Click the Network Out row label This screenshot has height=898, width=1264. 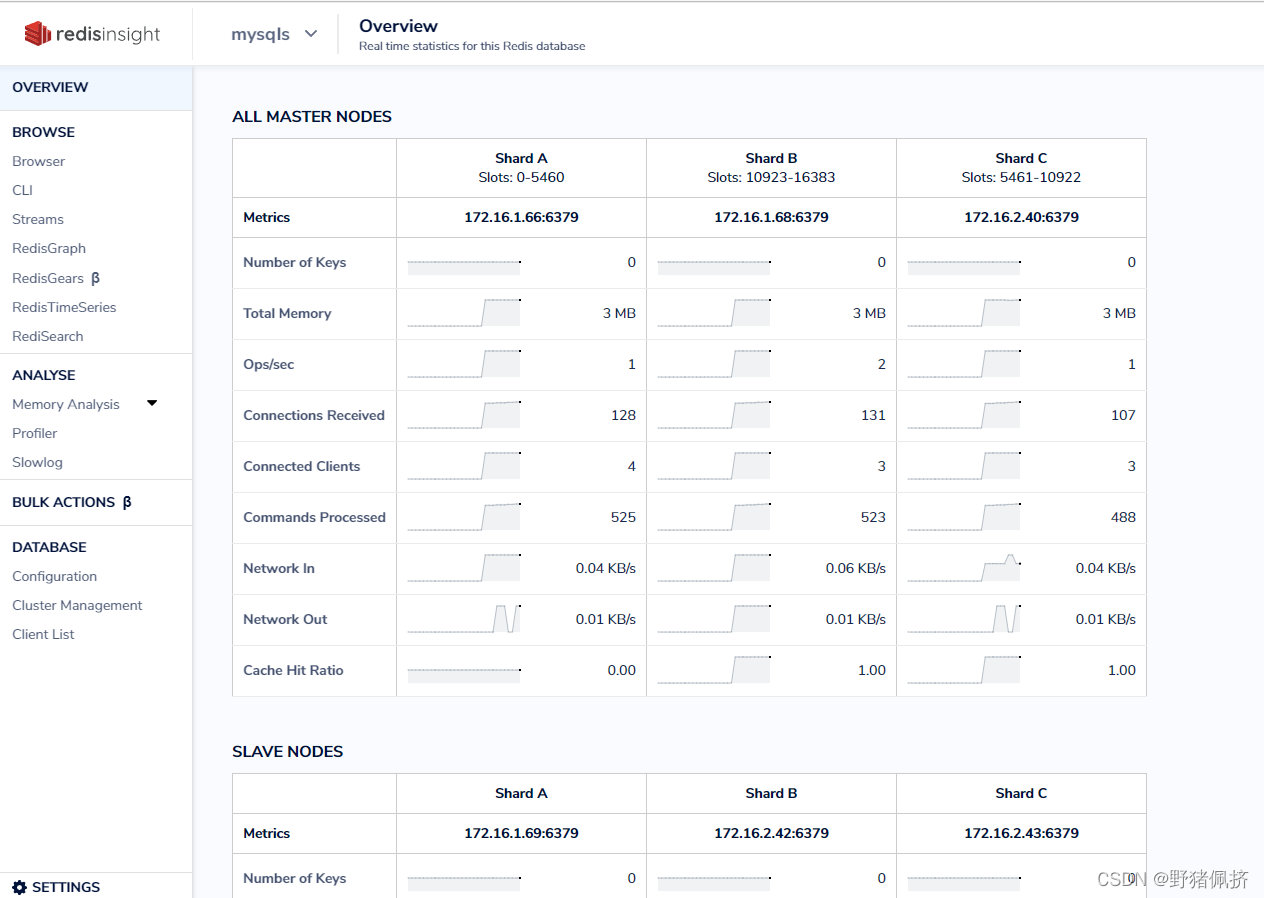click(285, 619)
